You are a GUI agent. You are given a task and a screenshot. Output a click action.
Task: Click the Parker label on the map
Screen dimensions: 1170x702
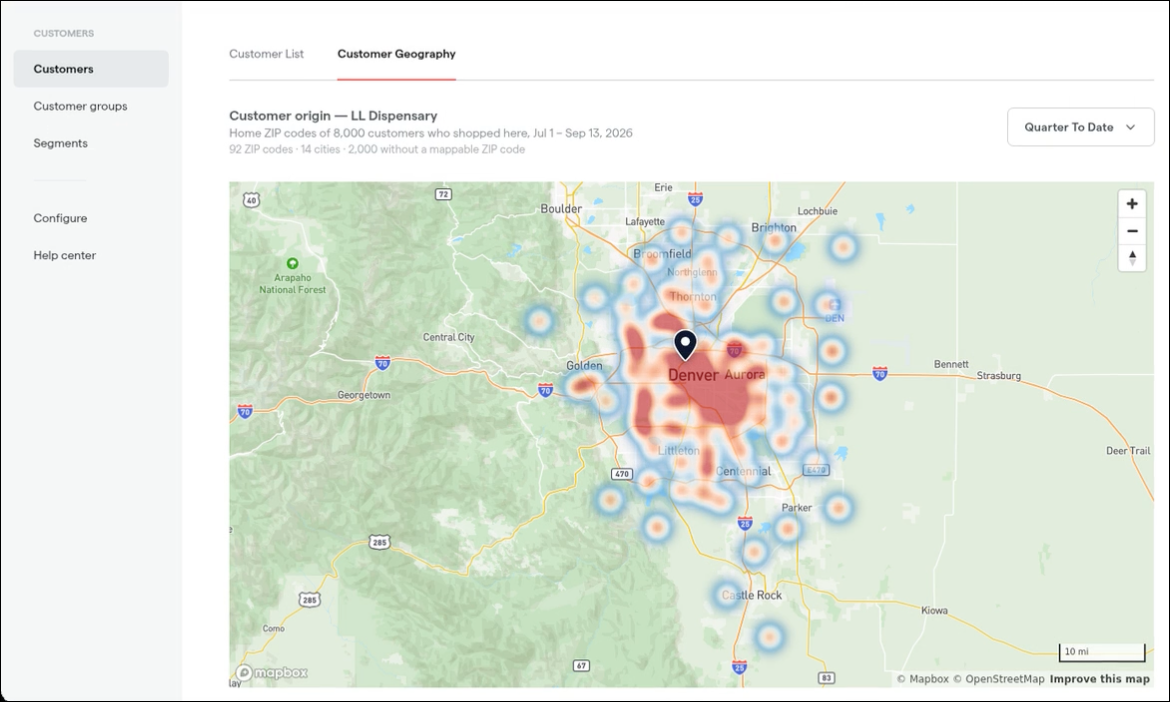[796, 507]
